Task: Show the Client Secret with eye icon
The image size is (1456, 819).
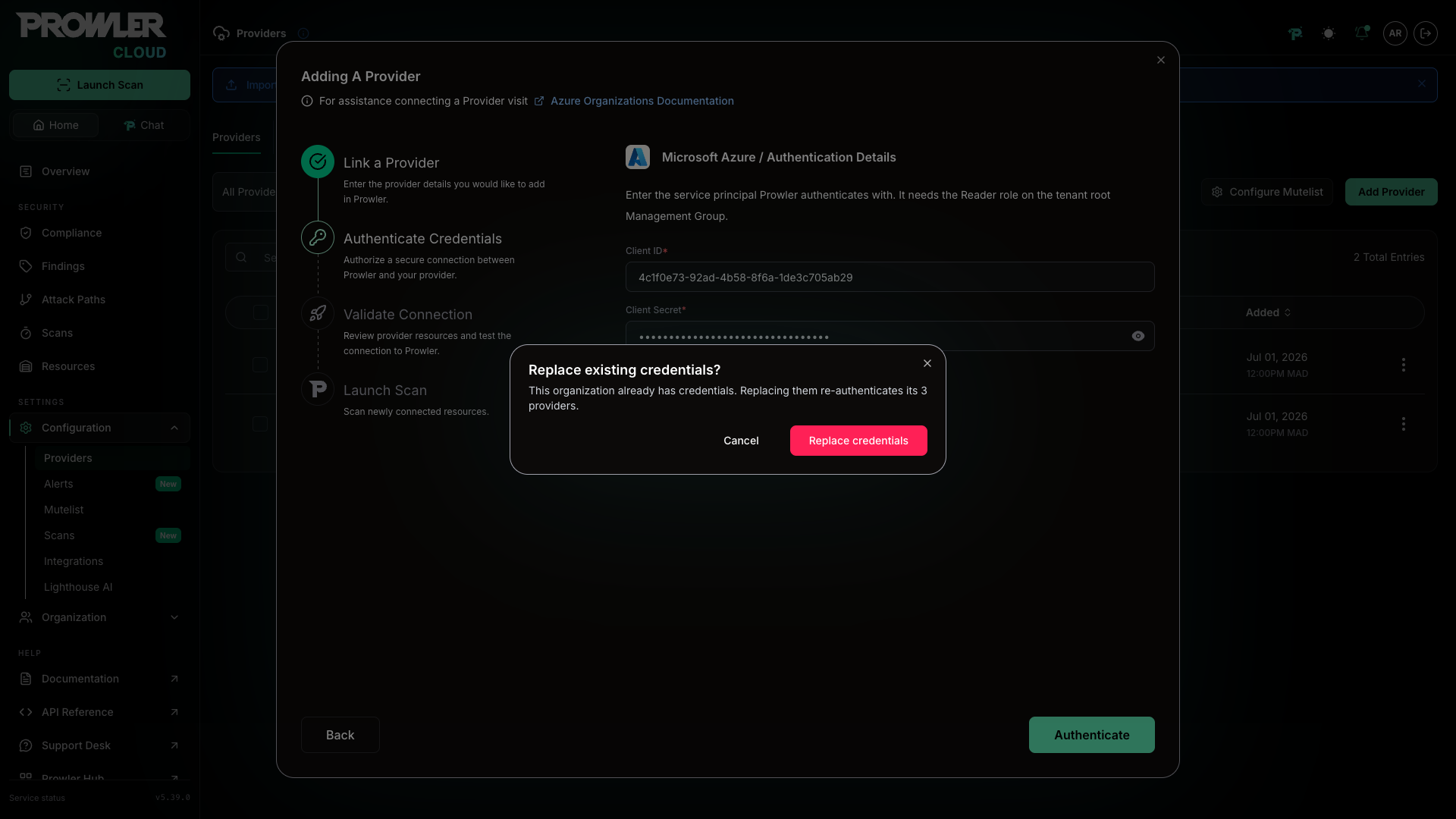Action: [x=1138, y=336]
